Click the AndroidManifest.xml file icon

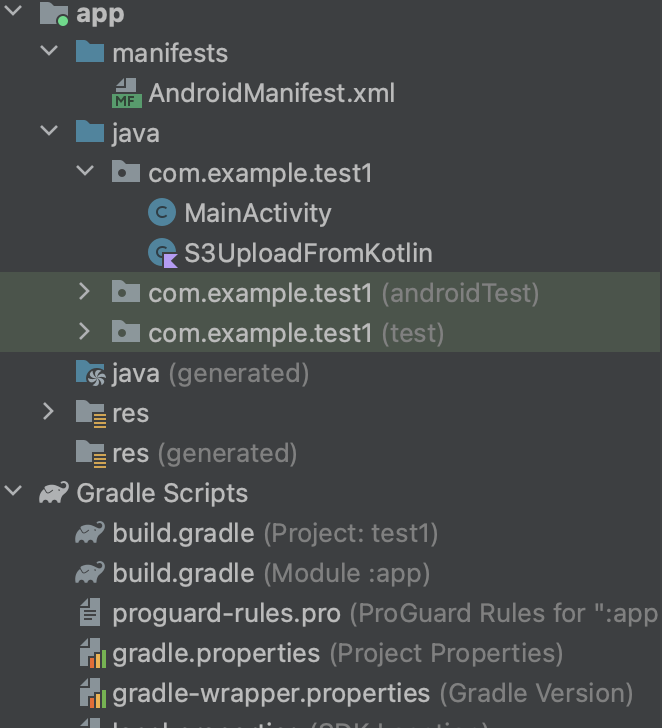tap(126, 93)
